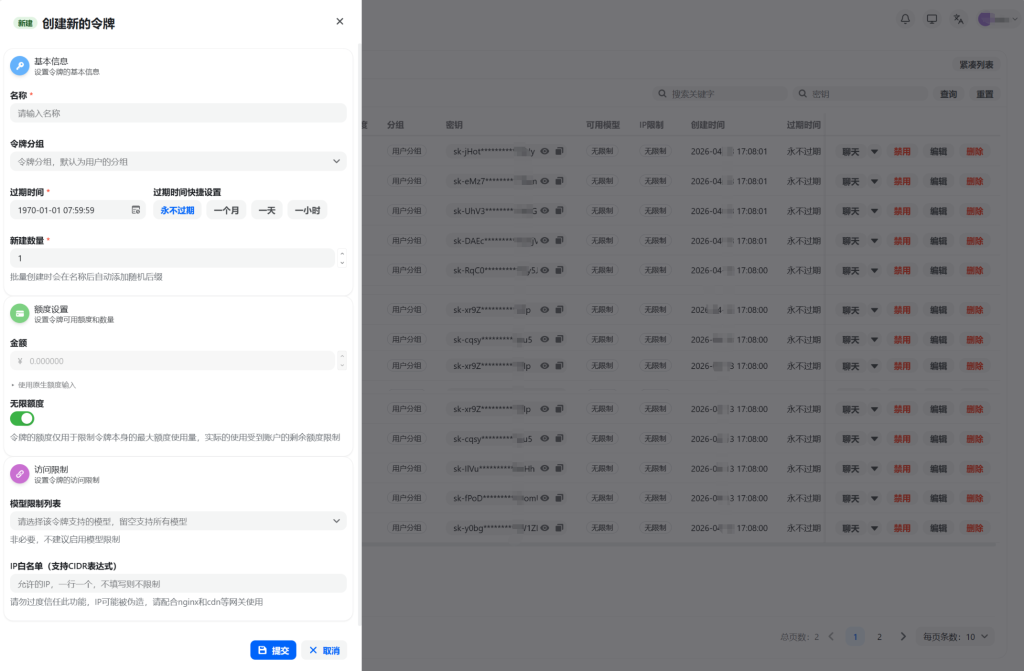
Task: Click the monitor theme icon in header
Action: point(932,19)
